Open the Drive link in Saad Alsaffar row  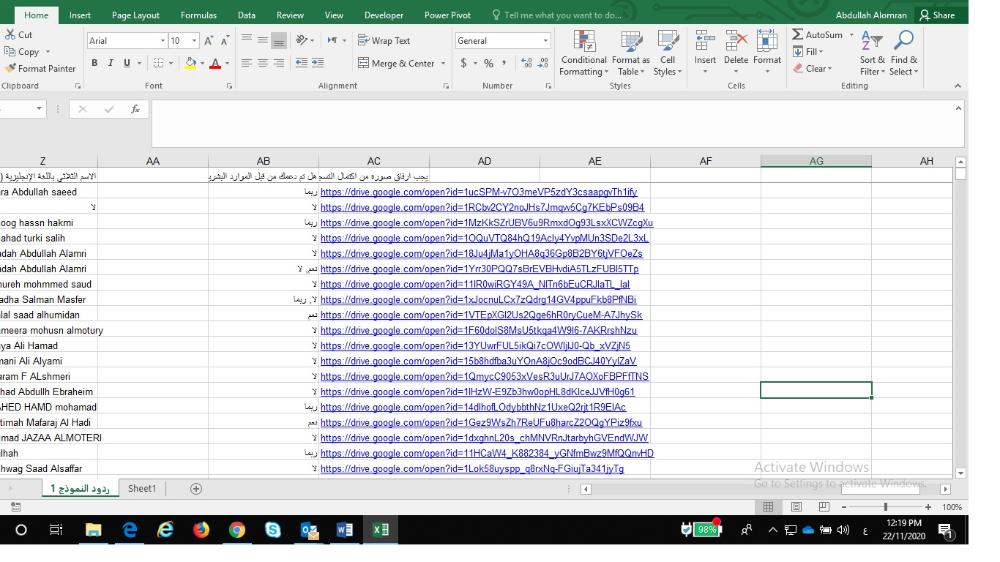(x=472, y=469)
